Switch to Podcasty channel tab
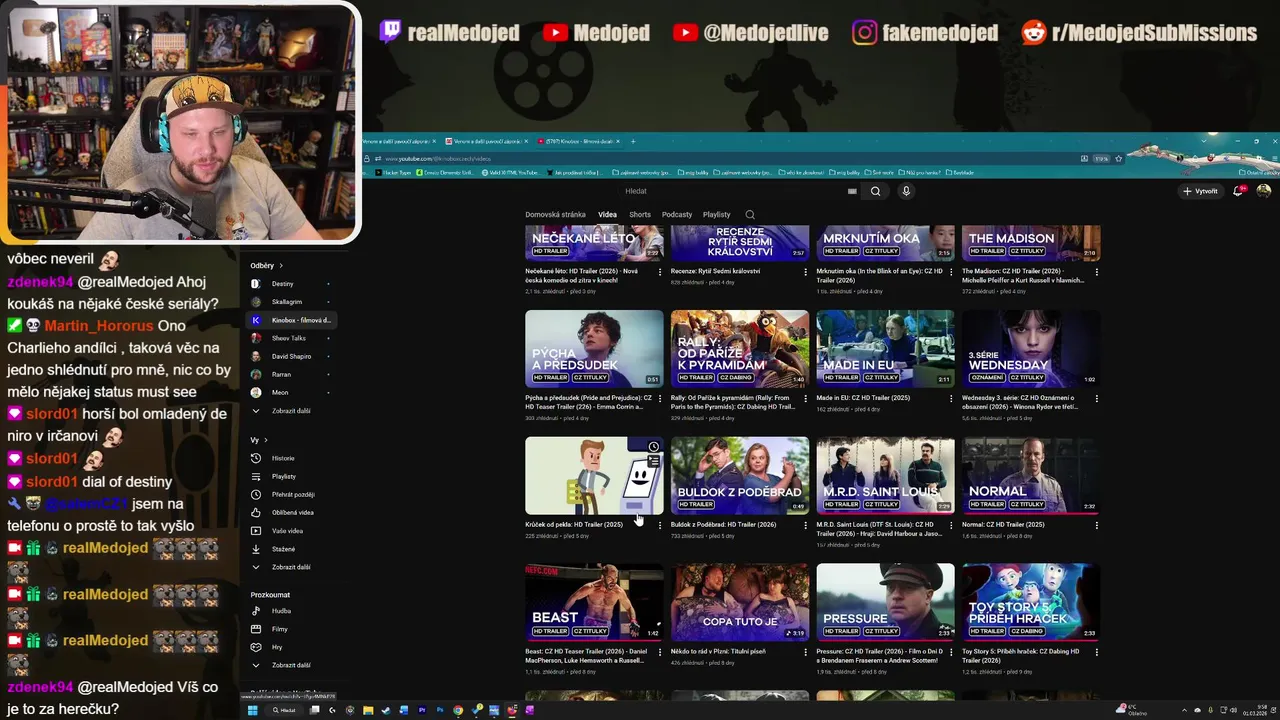 click(677, 214)
